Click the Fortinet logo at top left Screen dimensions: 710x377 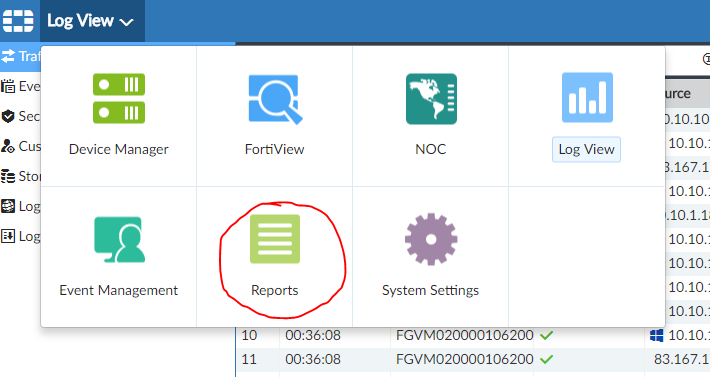[x=18, y=21]
